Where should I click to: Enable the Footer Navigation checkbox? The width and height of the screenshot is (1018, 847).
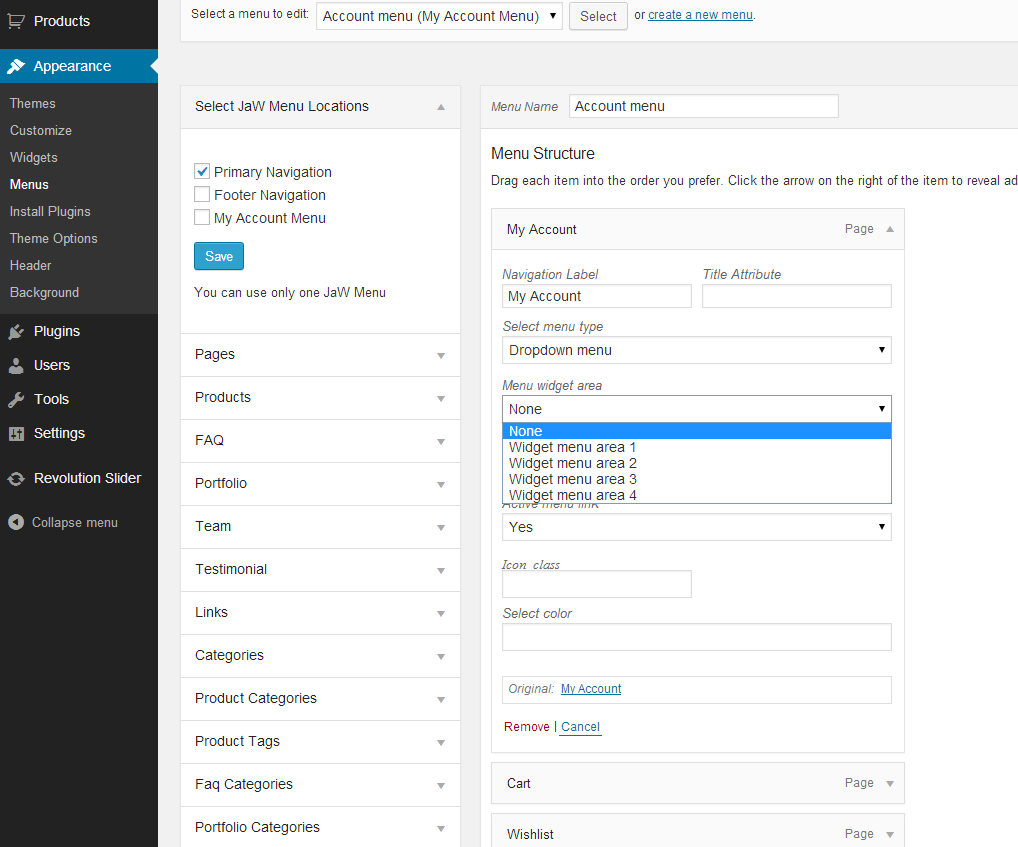pos(202,195)
